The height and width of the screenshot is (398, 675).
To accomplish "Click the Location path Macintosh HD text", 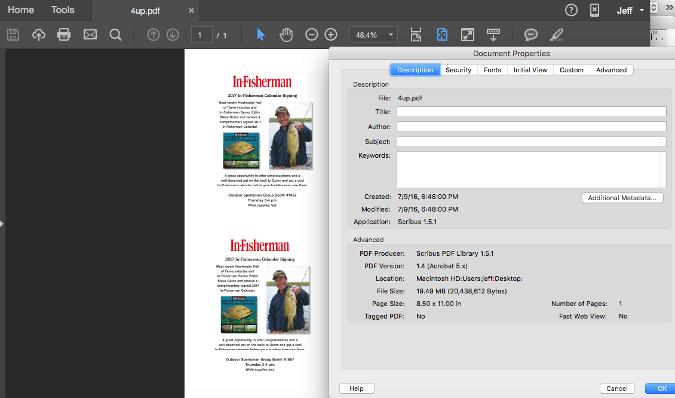I will coord(469,279).
